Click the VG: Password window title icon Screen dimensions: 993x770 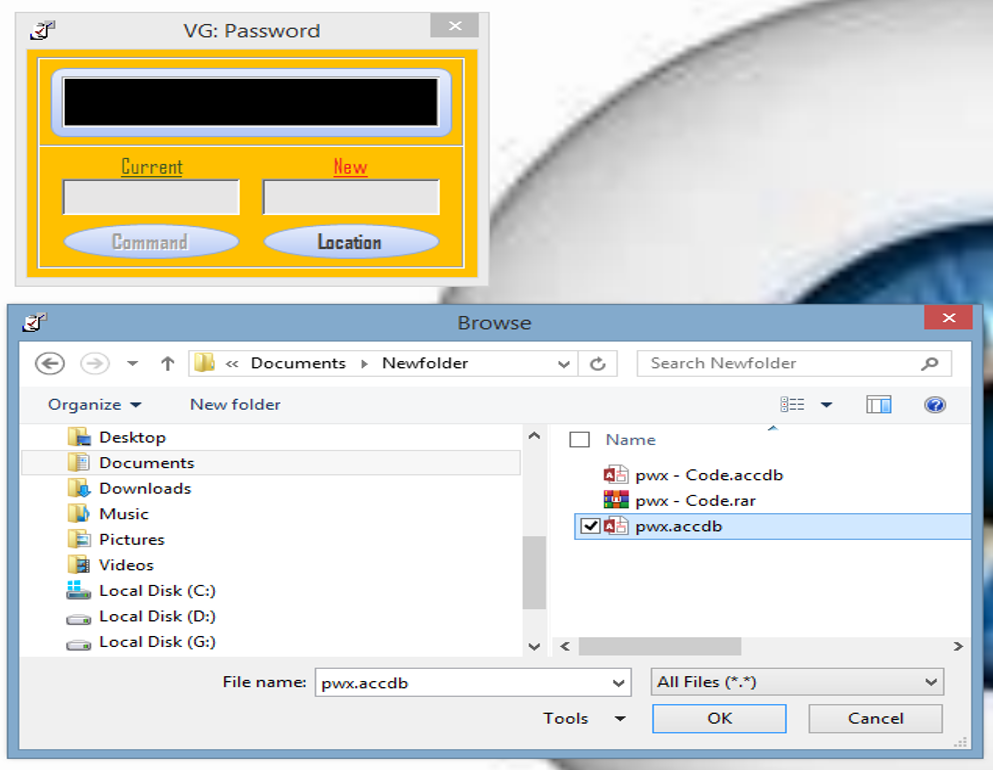coord(42,30)
